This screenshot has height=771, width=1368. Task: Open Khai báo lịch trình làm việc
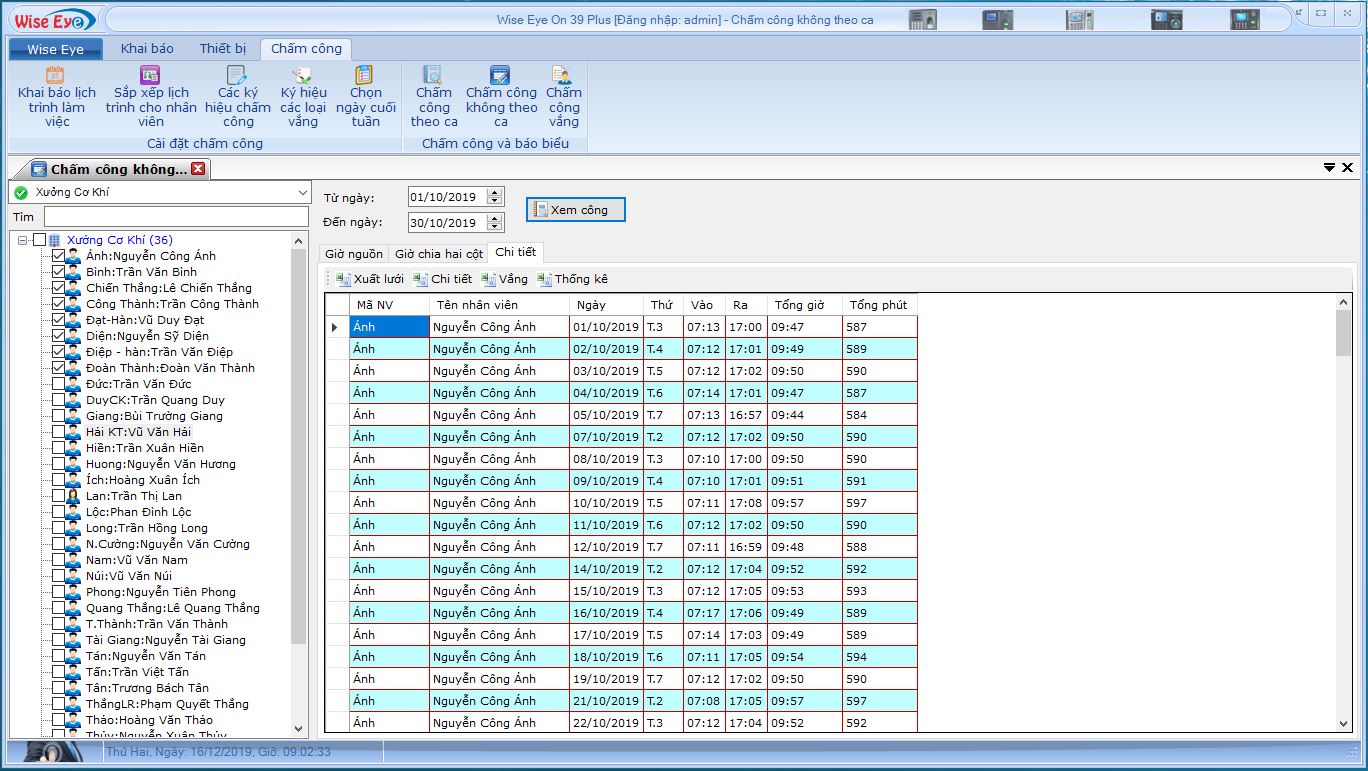coord(57,97)
